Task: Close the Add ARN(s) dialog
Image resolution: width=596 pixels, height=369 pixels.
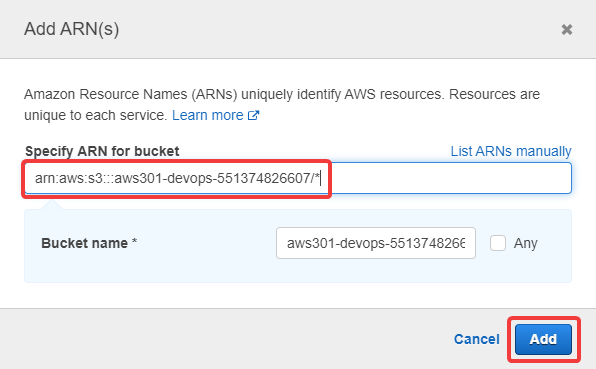Action: coord(567,29)
